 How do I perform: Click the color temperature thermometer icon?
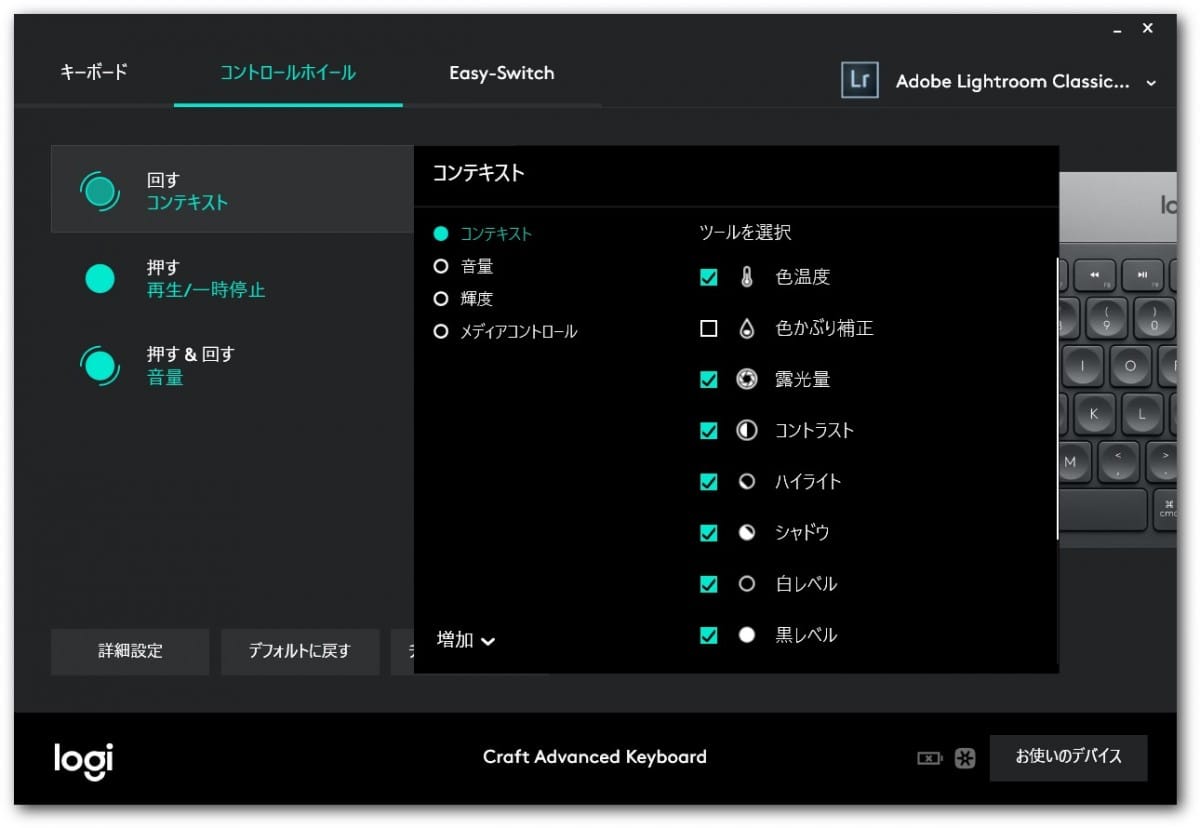coord(746,278)
